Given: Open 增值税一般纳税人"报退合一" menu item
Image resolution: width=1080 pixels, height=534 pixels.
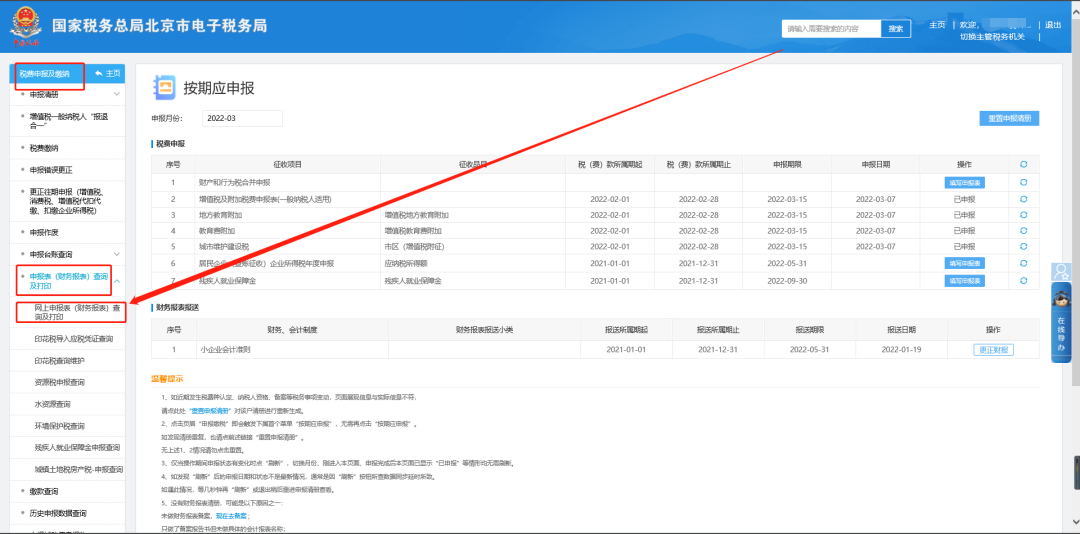Looking at the screenshot, I should [x=68, y=121].
